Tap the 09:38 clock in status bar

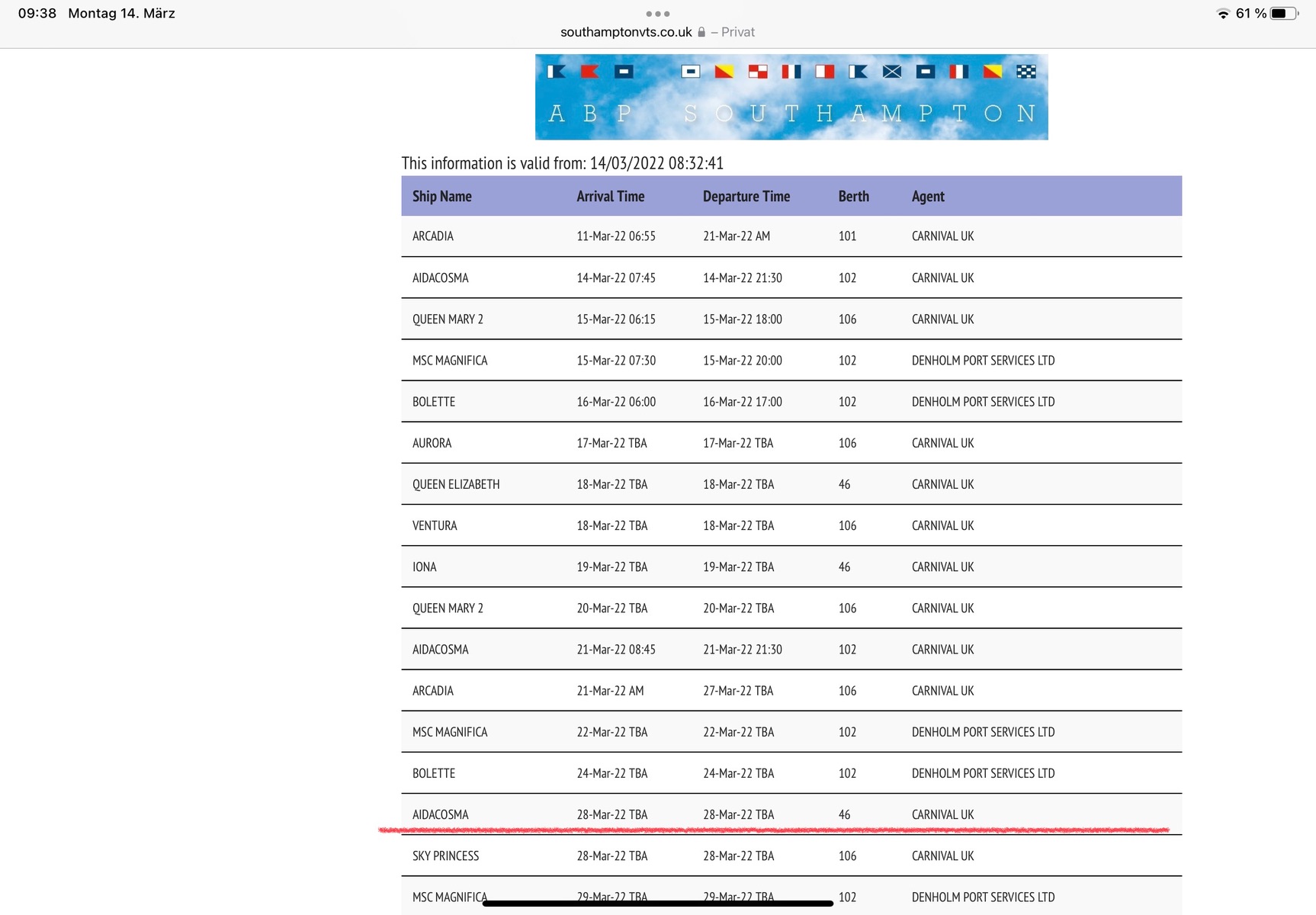pos(37,14)
